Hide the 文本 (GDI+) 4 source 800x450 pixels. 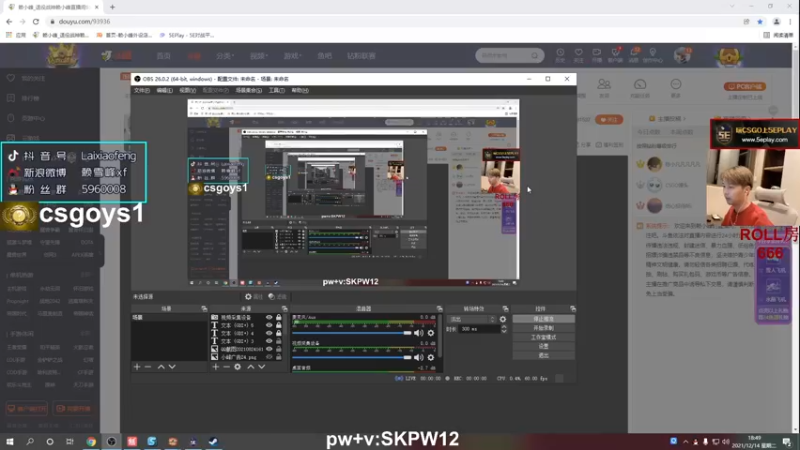pyautogui.click(x=269, y=333)
